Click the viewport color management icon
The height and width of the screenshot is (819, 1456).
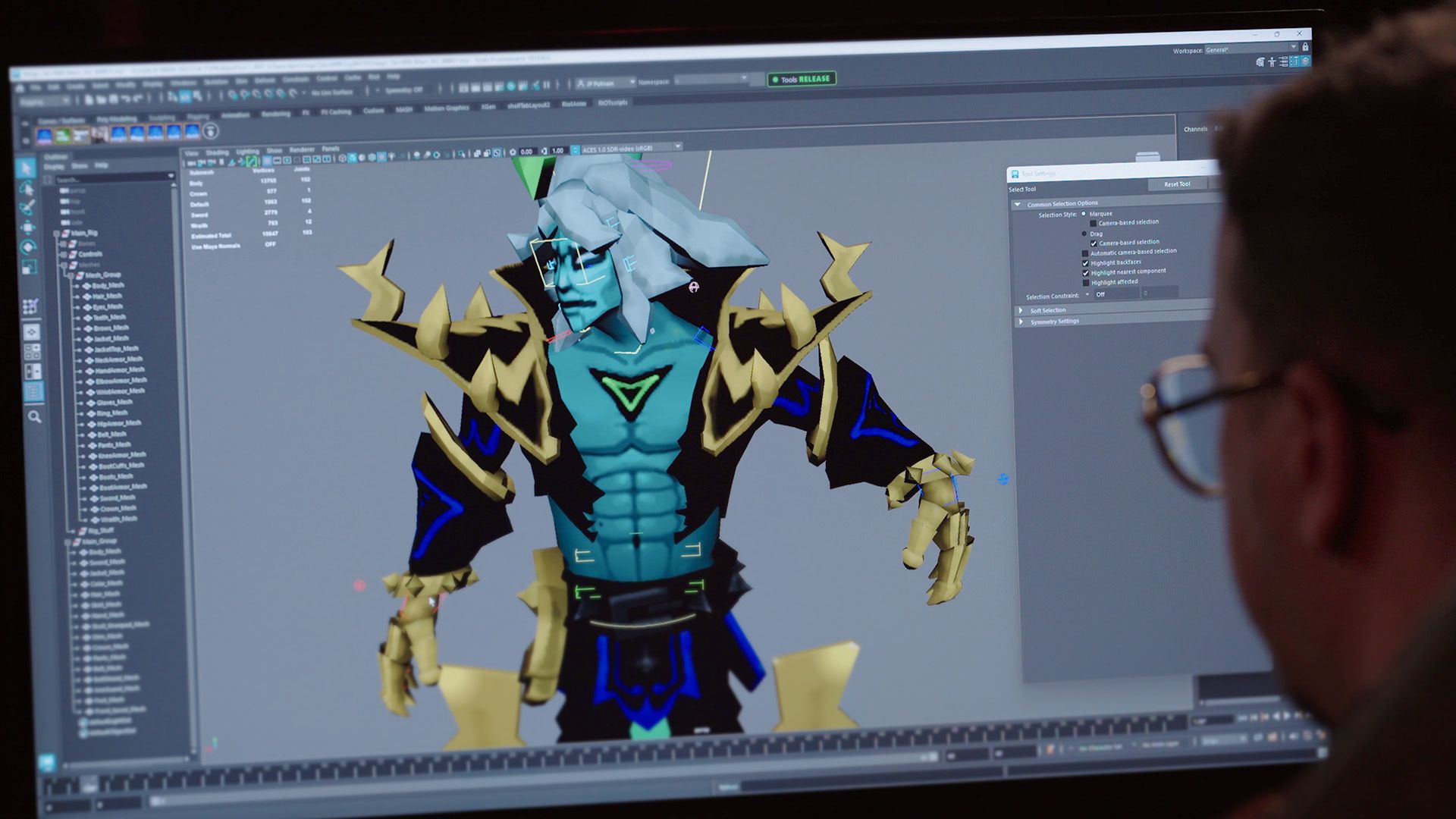[575, 150]
